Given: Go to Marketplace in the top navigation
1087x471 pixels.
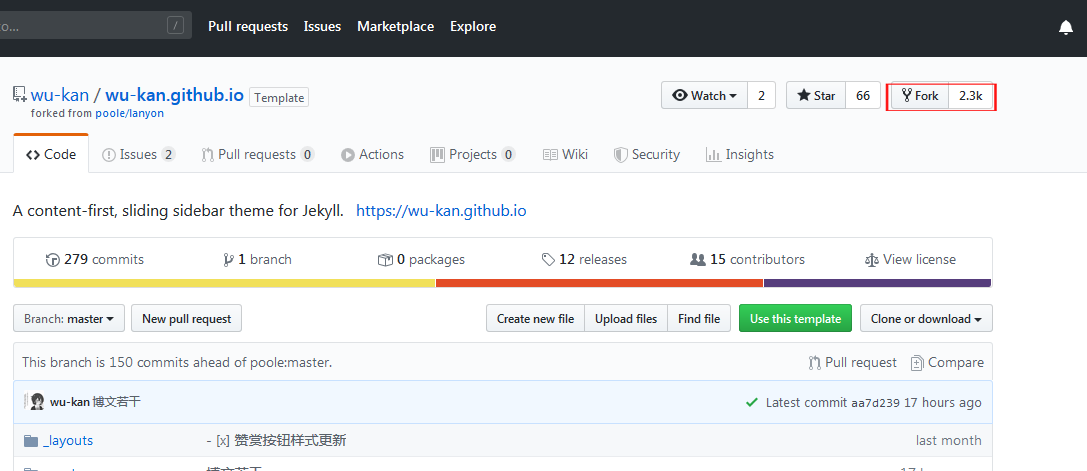Looking at the screenshot, I should click(395, 26).
